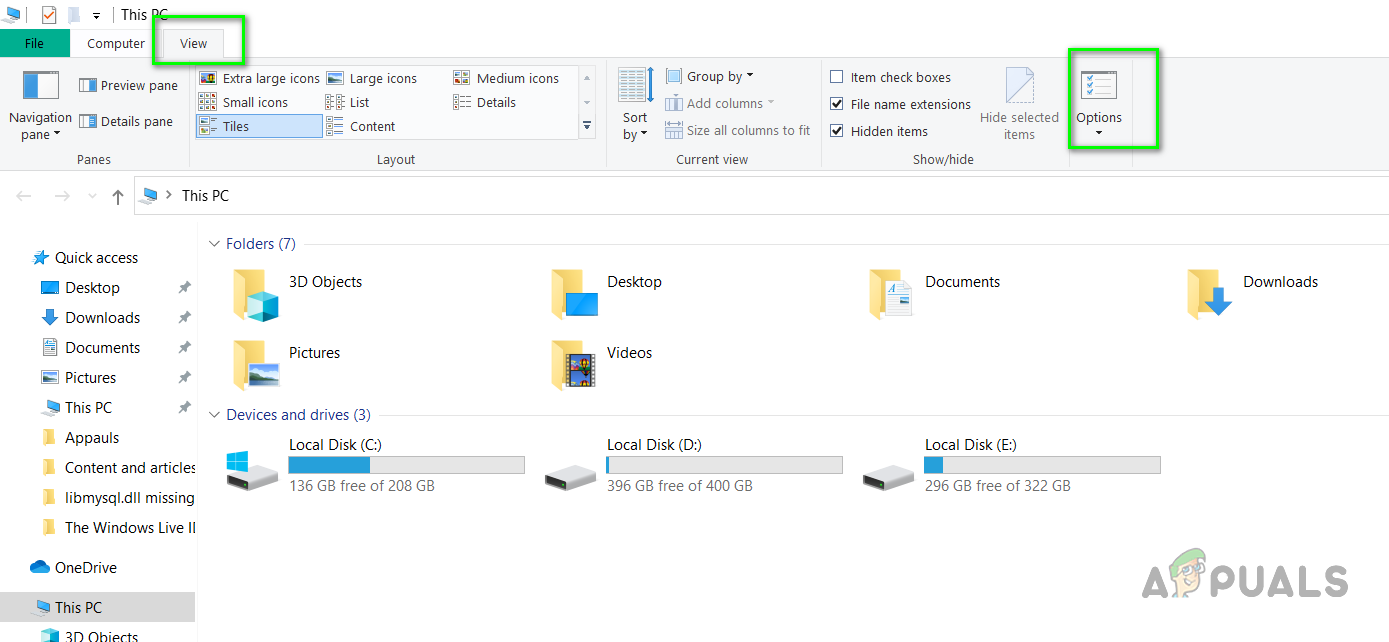Toggle the Preview pane
This screenshot has height=642, width=1389.
point(128,86)
